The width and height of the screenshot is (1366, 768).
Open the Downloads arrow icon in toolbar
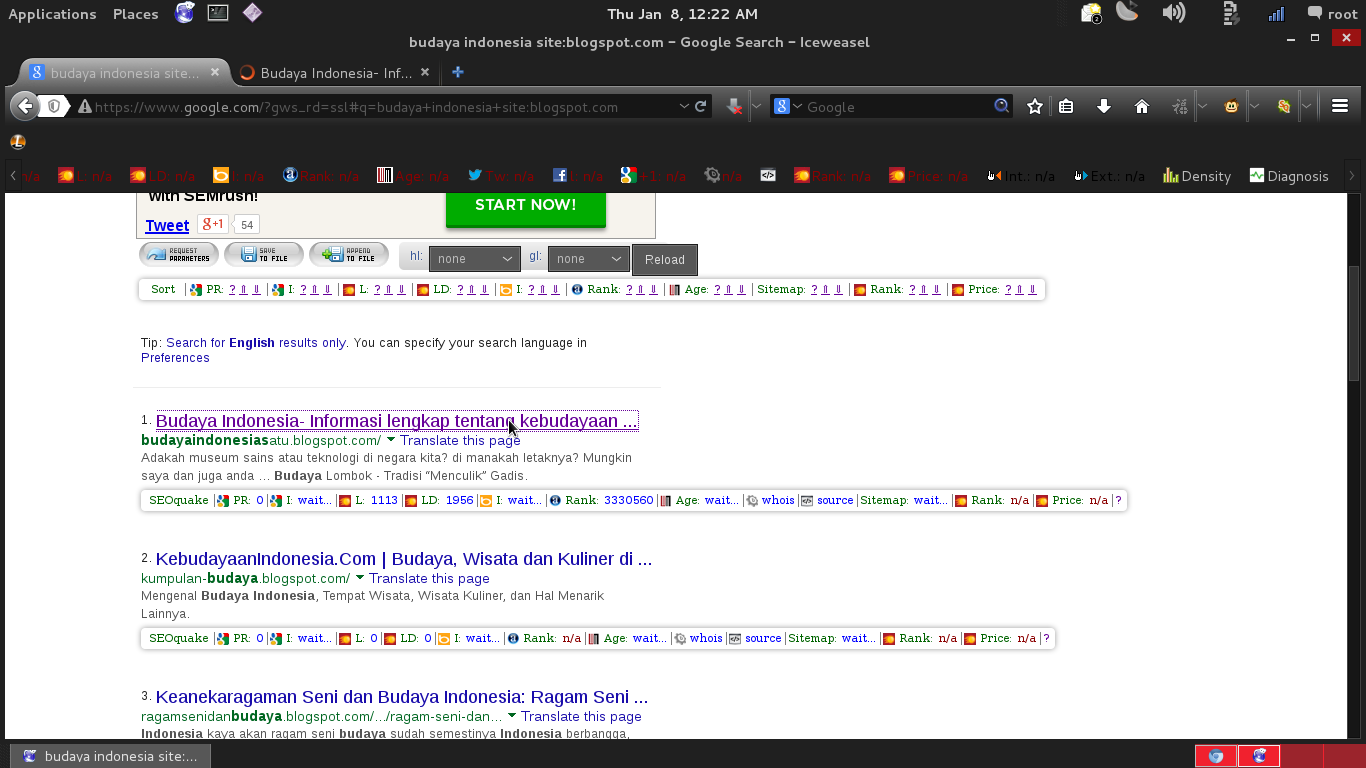(x=1104, y=106)
